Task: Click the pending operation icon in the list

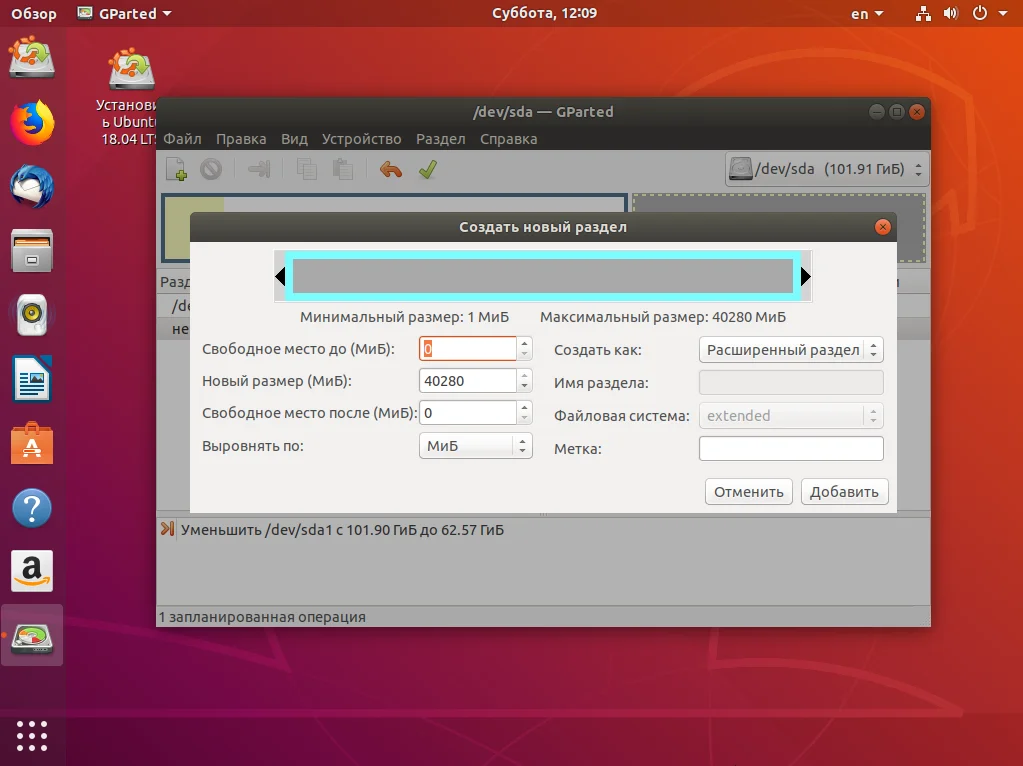Action: 167,529
